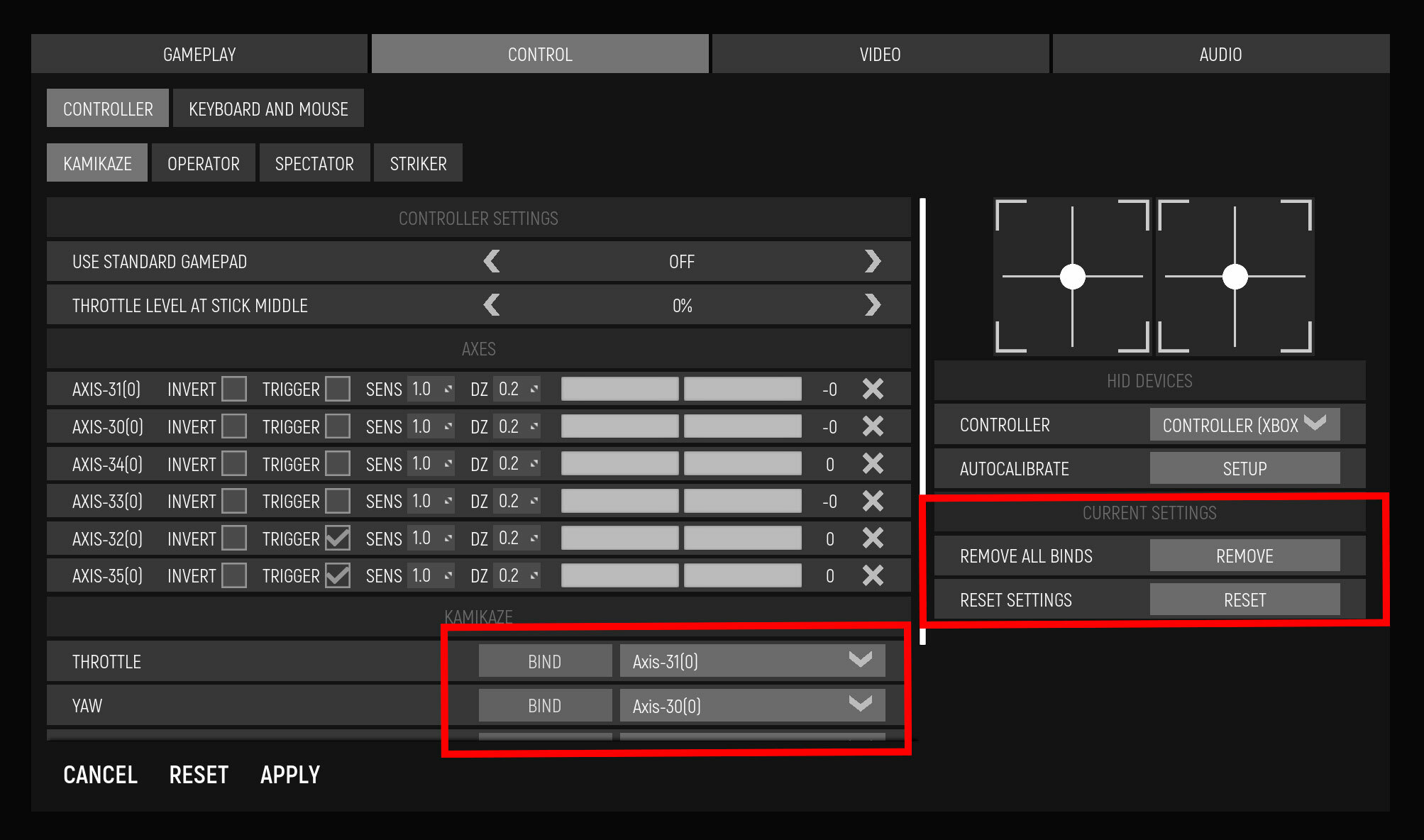The height and width of the screenshot is (840, 1424).
Task: Expand the Throttle Axis-31(0) dropdown
Action: pos(753,661)
